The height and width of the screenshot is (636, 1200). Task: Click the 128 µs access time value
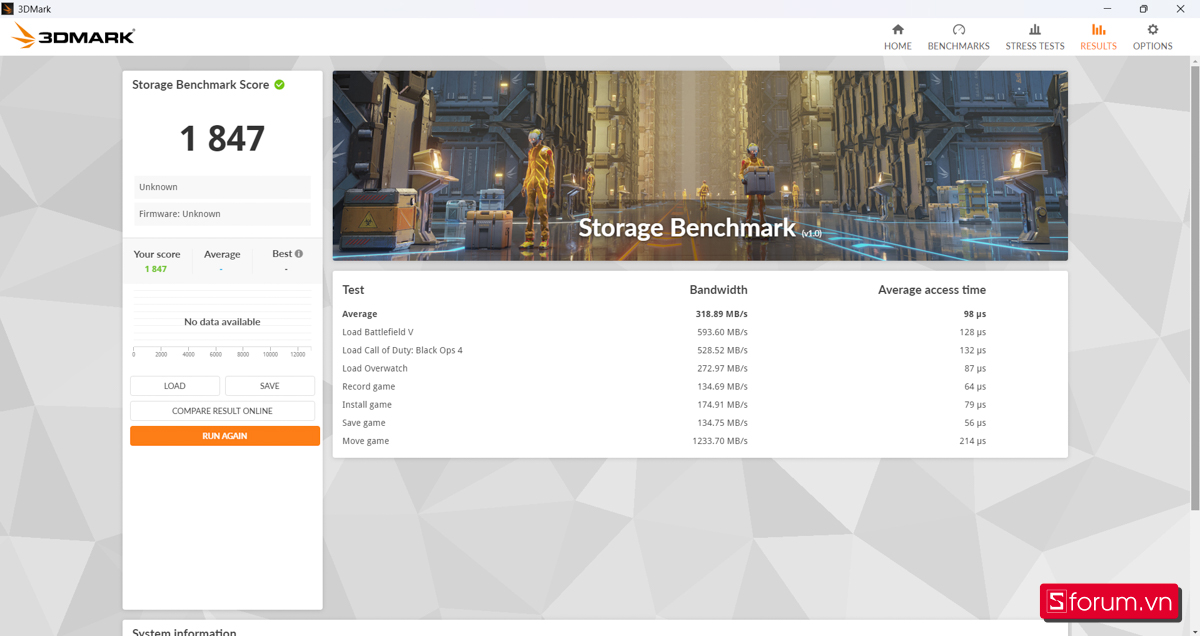[x=973, y=332]
